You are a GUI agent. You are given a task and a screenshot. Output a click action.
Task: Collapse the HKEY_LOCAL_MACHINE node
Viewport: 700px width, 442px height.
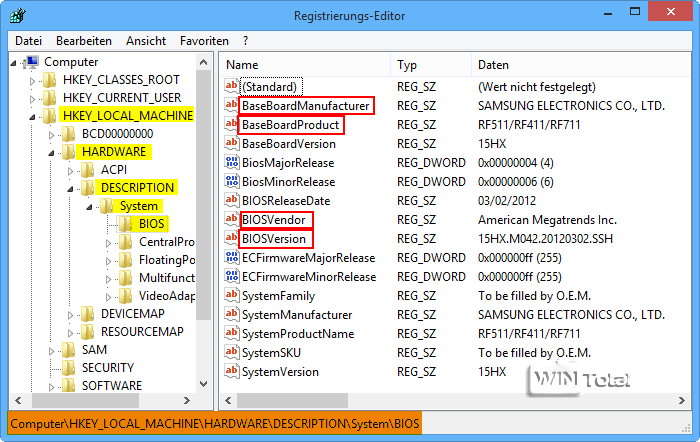[32, 117]
